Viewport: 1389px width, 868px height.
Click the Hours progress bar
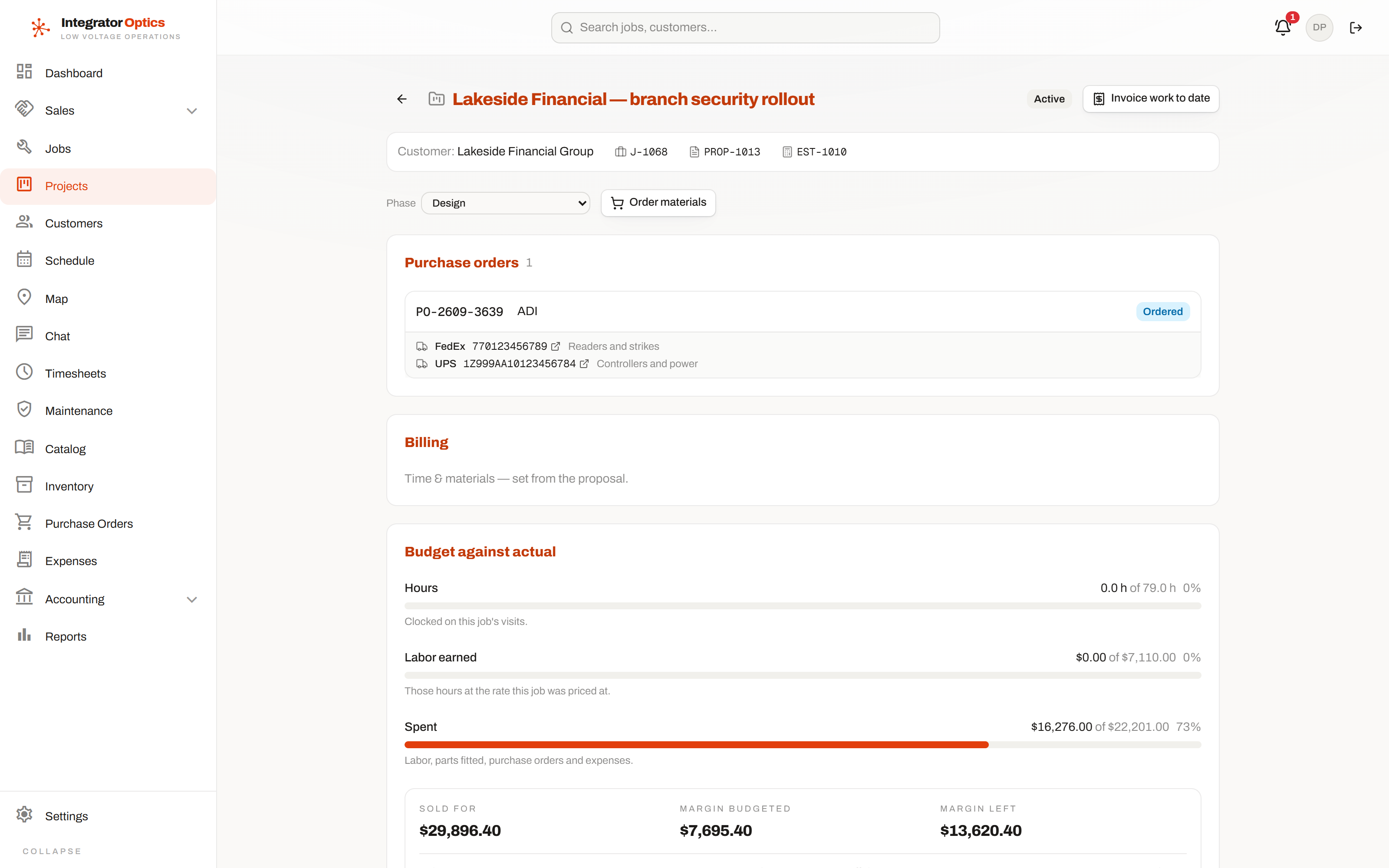(x=803, y=606)
